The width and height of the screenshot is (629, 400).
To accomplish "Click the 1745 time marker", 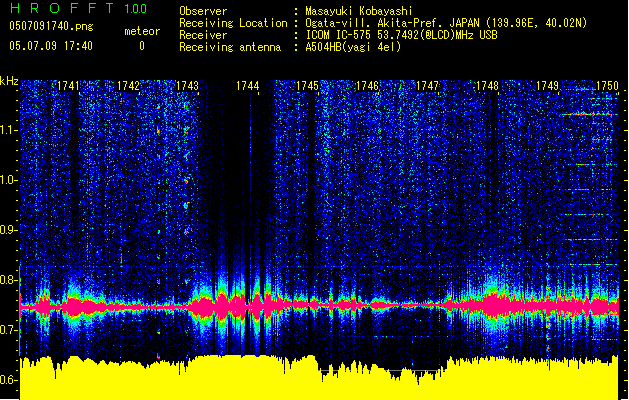I will pyautogui.click(x=307, y=86).
